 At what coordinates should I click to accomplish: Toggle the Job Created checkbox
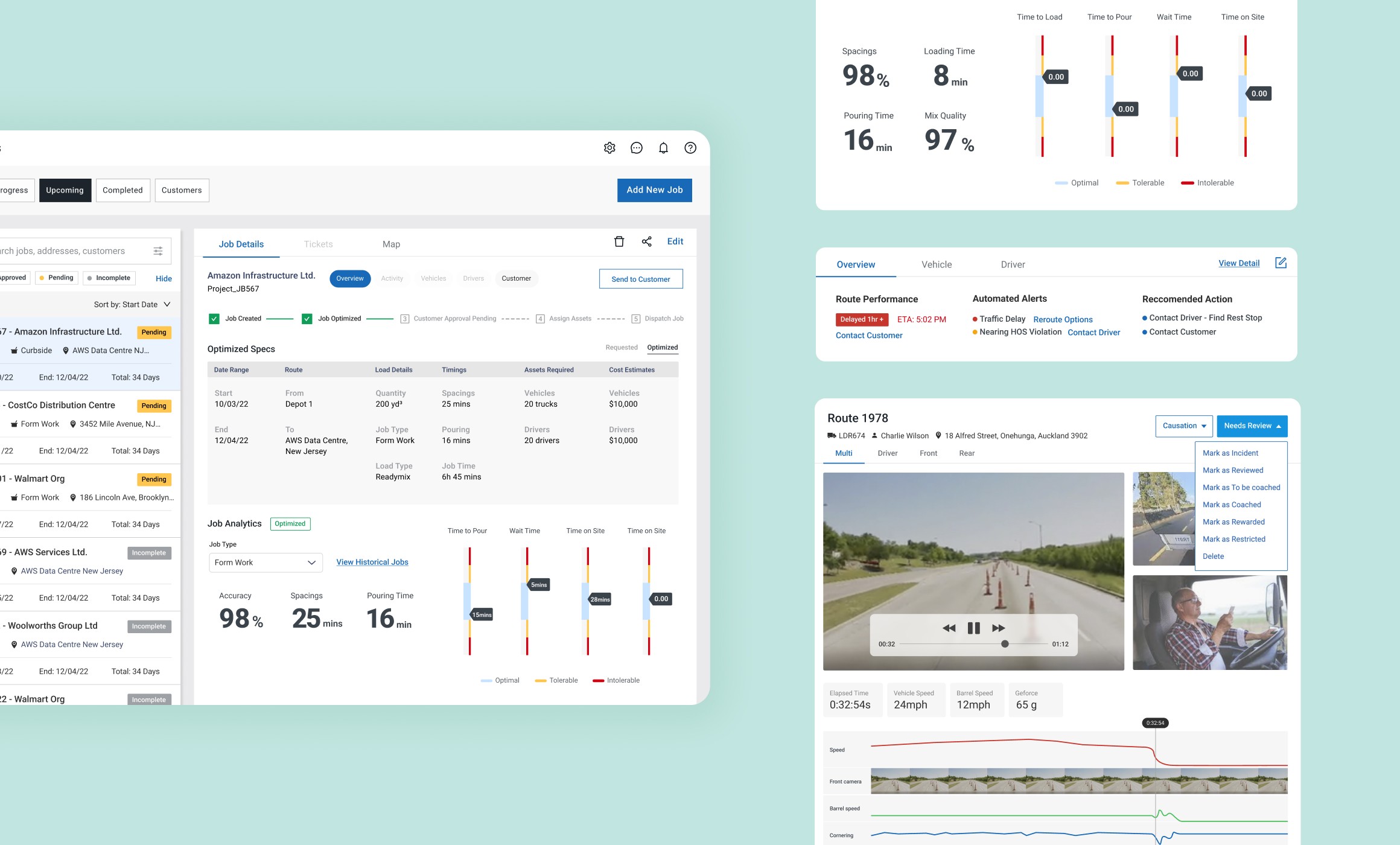point(214,319)
